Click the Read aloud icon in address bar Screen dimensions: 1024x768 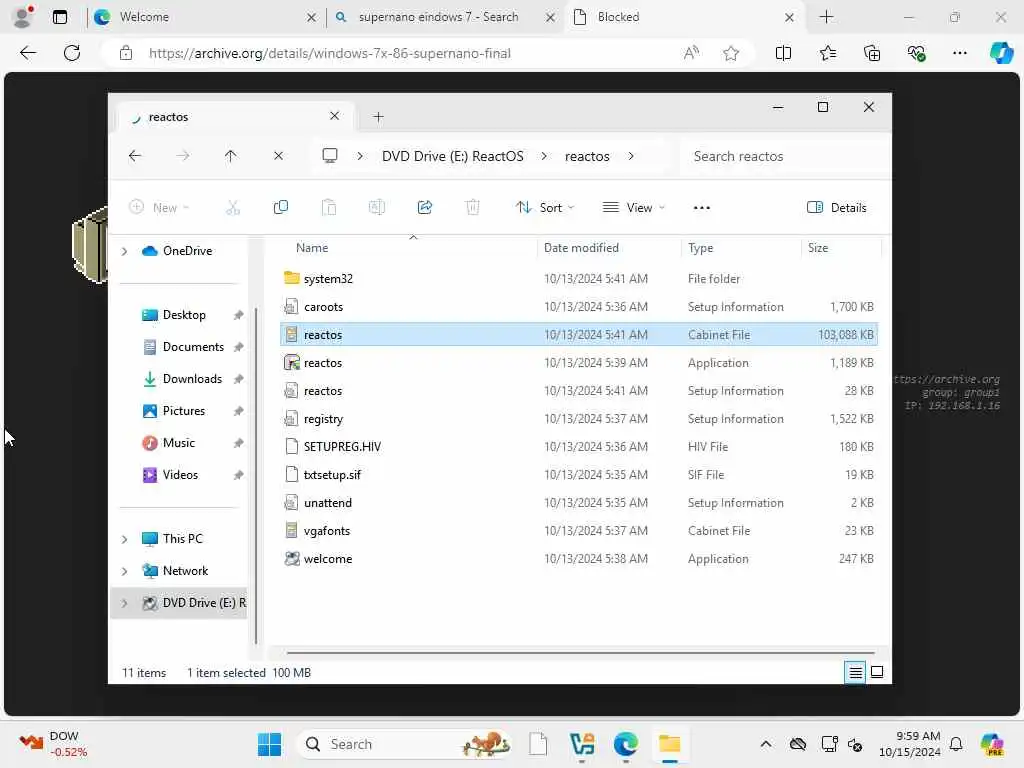(x=691, y=53)
